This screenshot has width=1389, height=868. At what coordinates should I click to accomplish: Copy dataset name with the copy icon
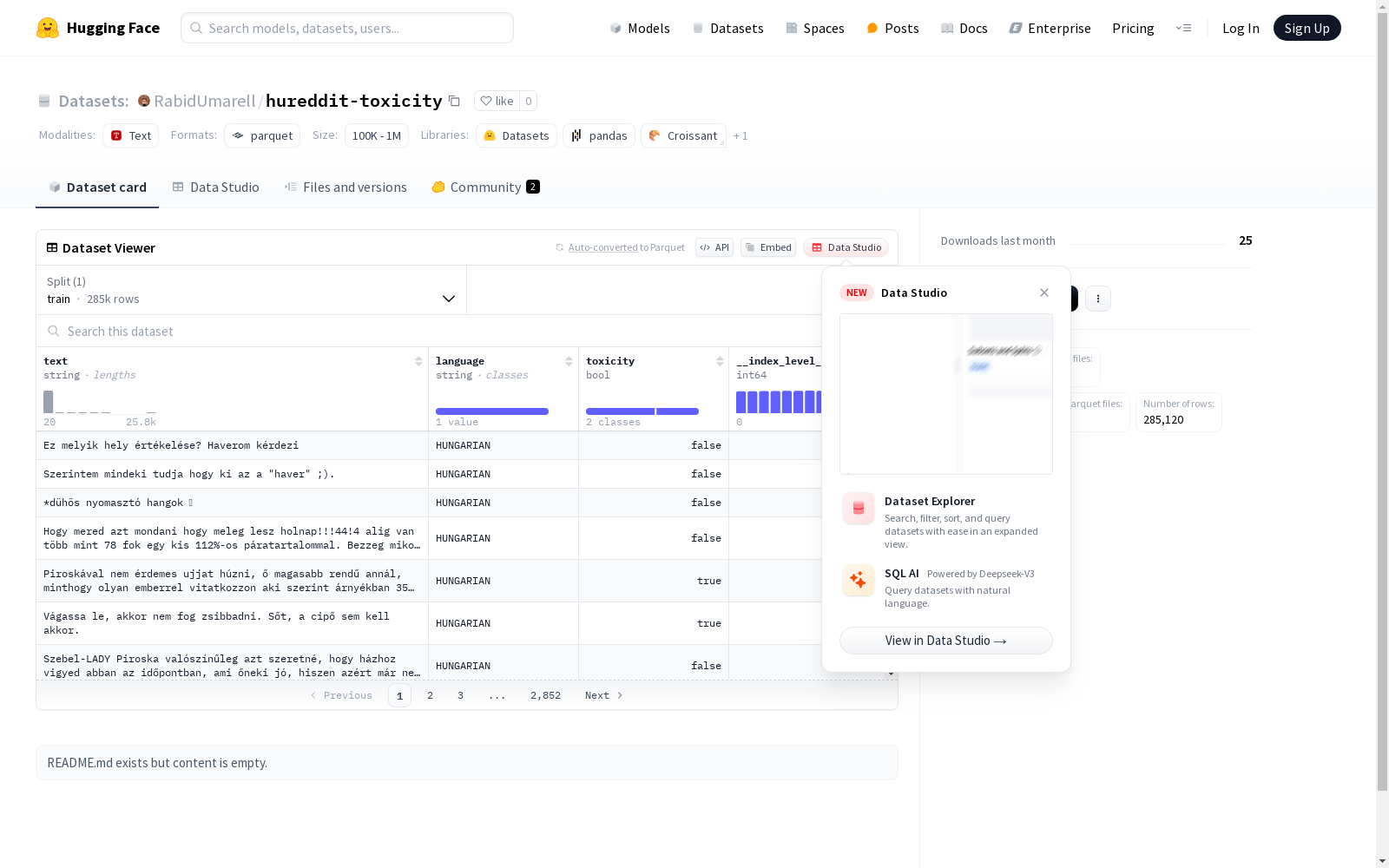pos(454,101)
